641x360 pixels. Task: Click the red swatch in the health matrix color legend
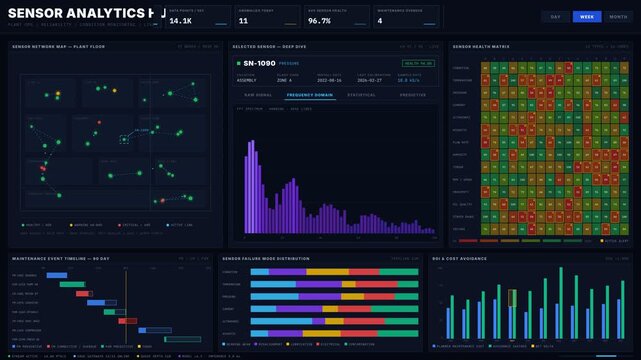click(468, 241)
